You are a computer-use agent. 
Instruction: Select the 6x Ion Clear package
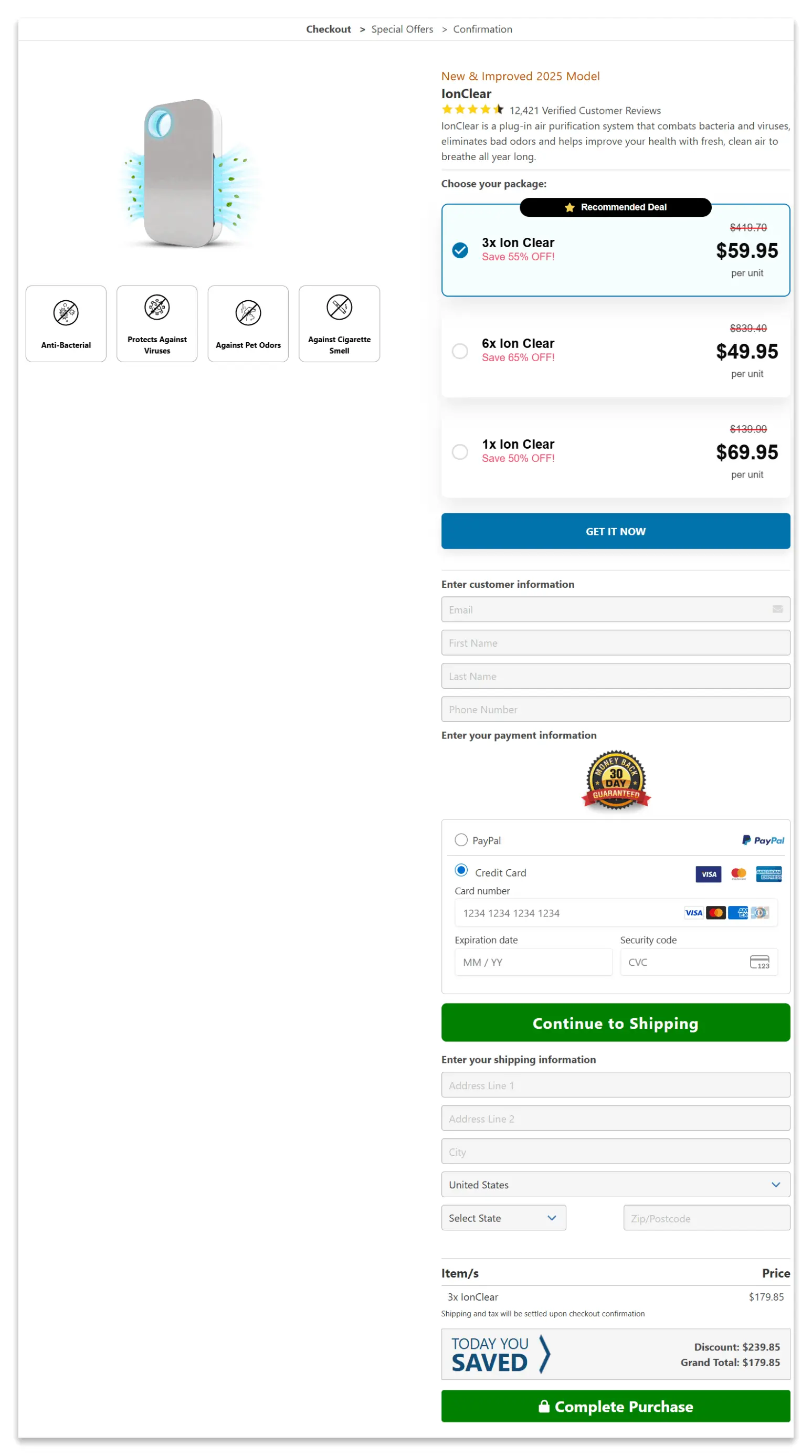click(x=460, y=351)
